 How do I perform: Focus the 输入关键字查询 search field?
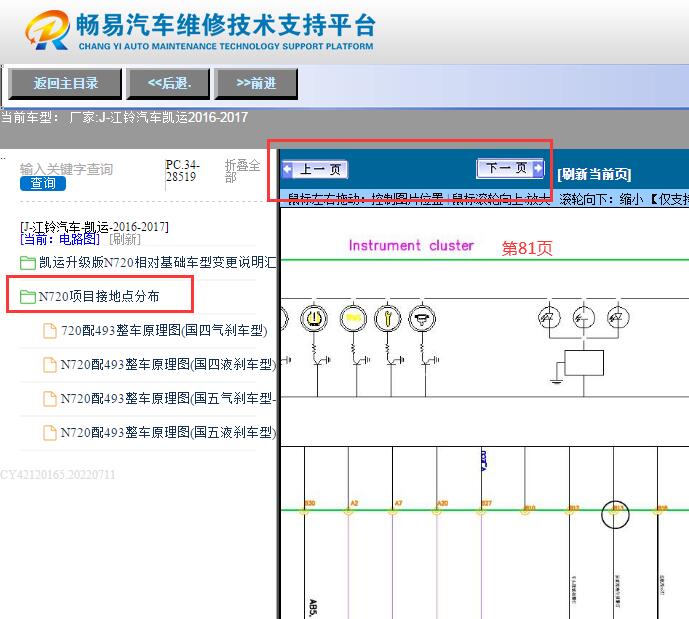66,169
